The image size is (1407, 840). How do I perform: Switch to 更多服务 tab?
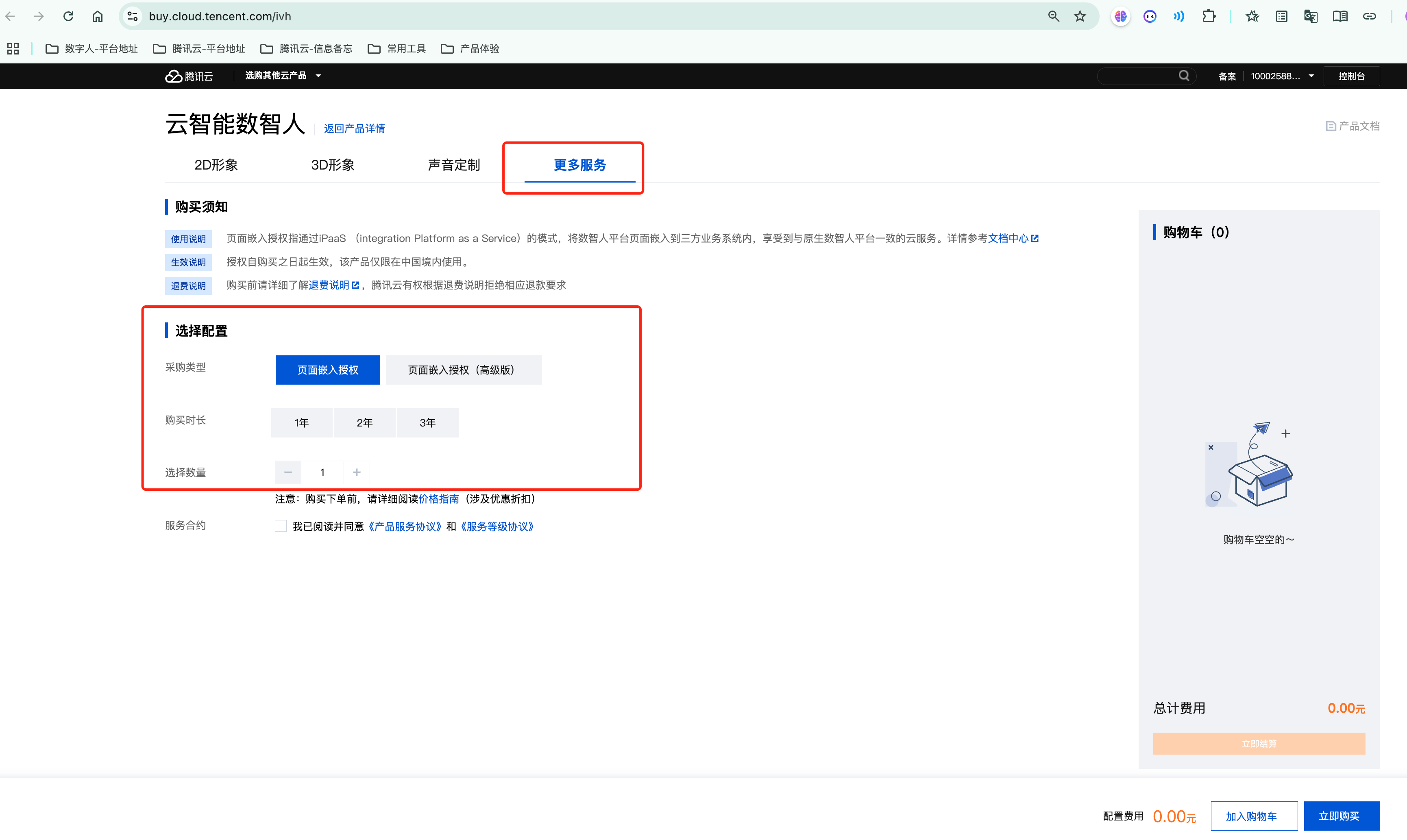[x=579, y=165]
